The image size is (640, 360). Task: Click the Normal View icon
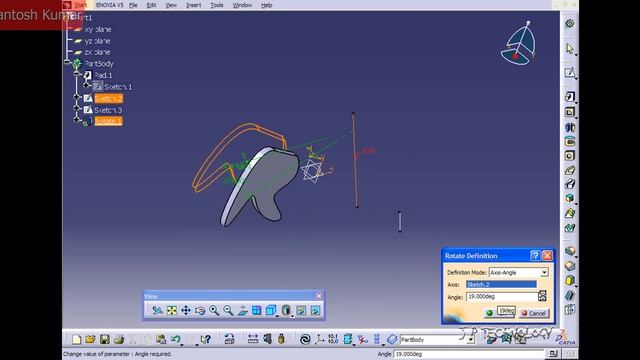(x=242, y=311)
